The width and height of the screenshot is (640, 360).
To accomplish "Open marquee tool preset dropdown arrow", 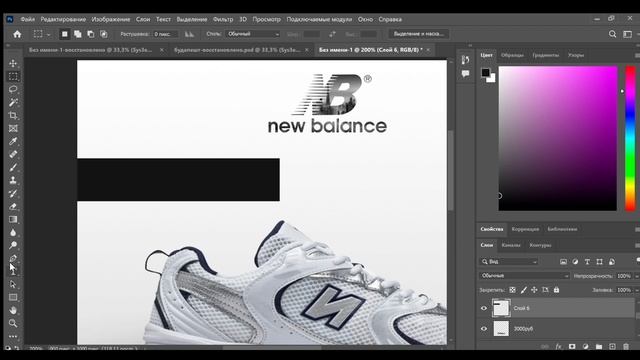I will tap(48, 35).
